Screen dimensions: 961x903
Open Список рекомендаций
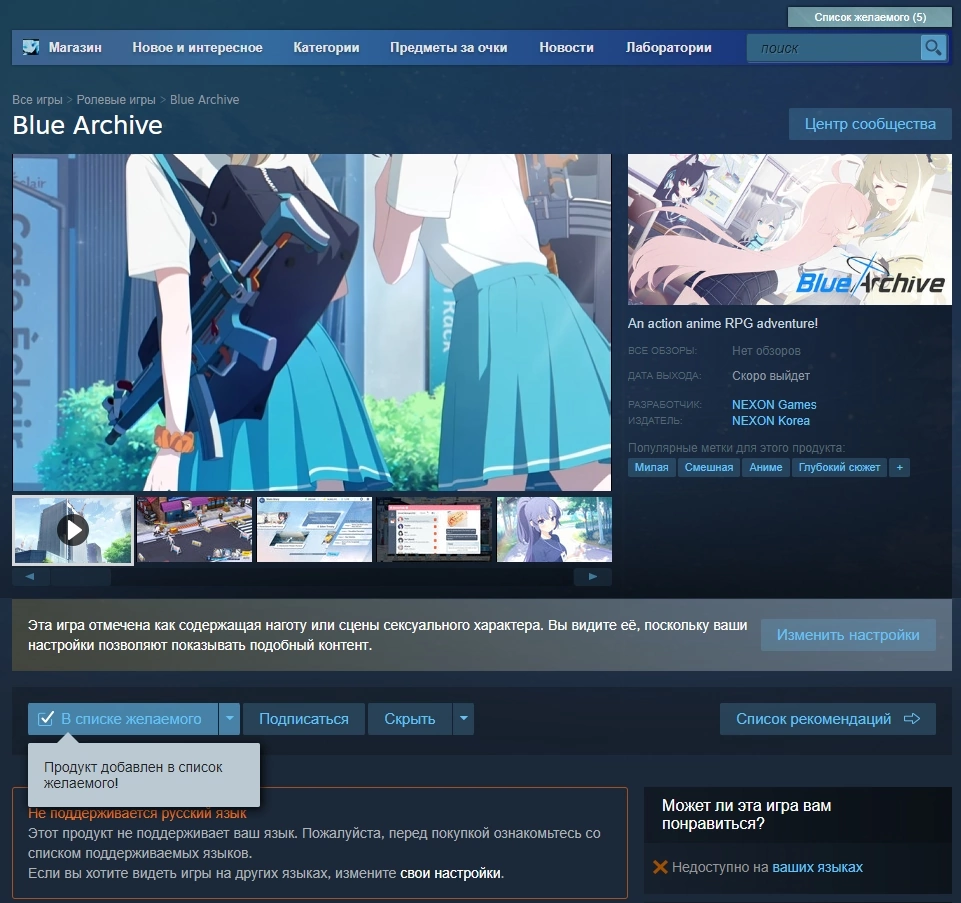[x=827, y=718]
